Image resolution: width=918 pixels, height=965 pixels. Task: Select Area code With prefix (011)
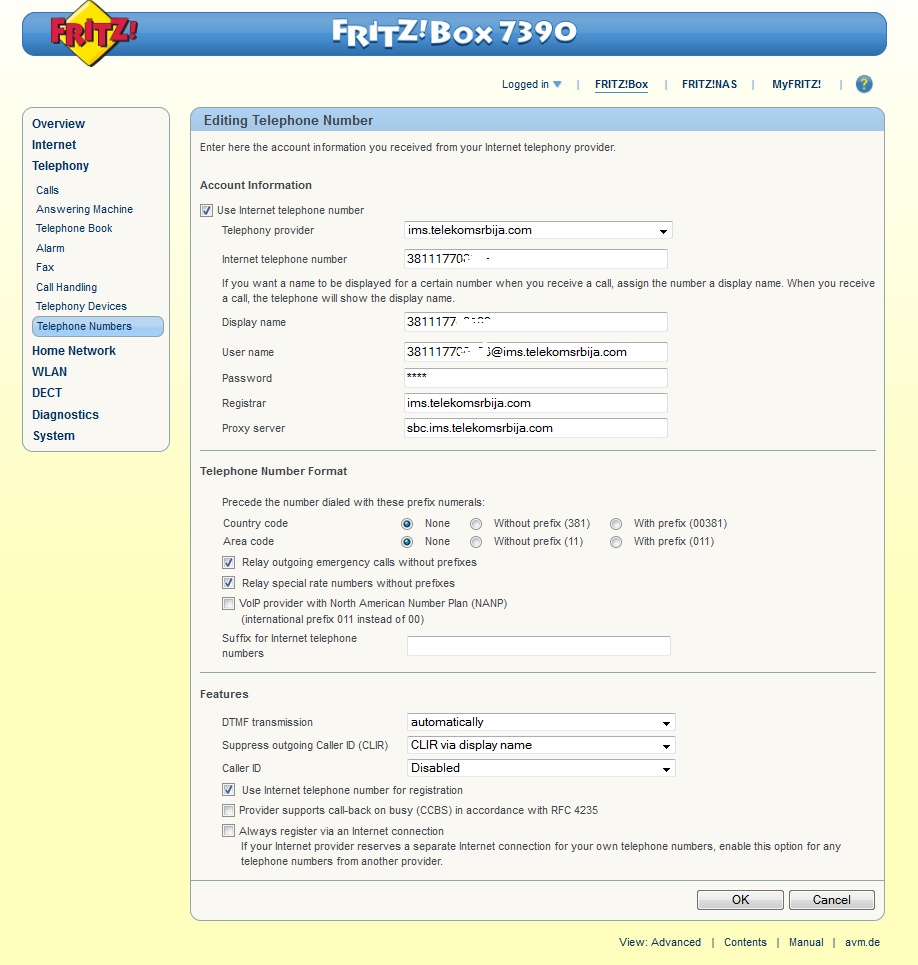click(x=616, y=542)
